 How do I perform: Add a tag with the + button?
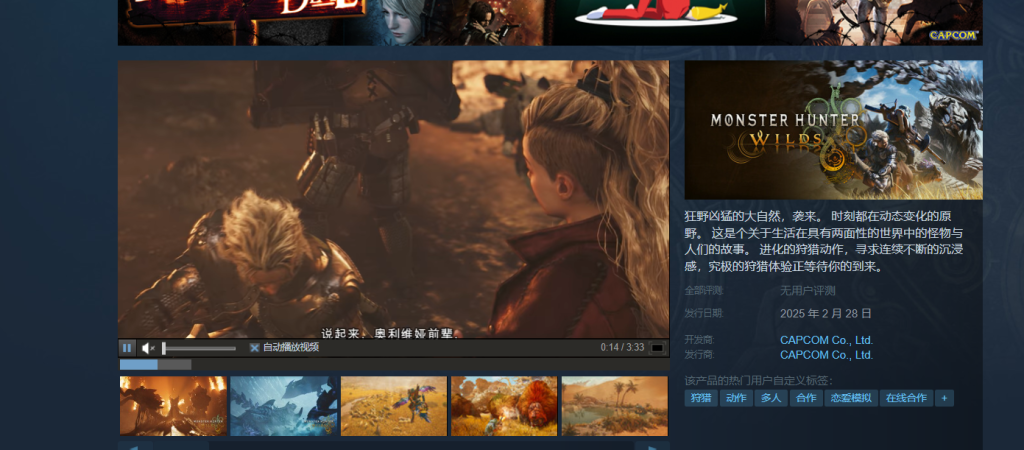(x=944, y=398)
